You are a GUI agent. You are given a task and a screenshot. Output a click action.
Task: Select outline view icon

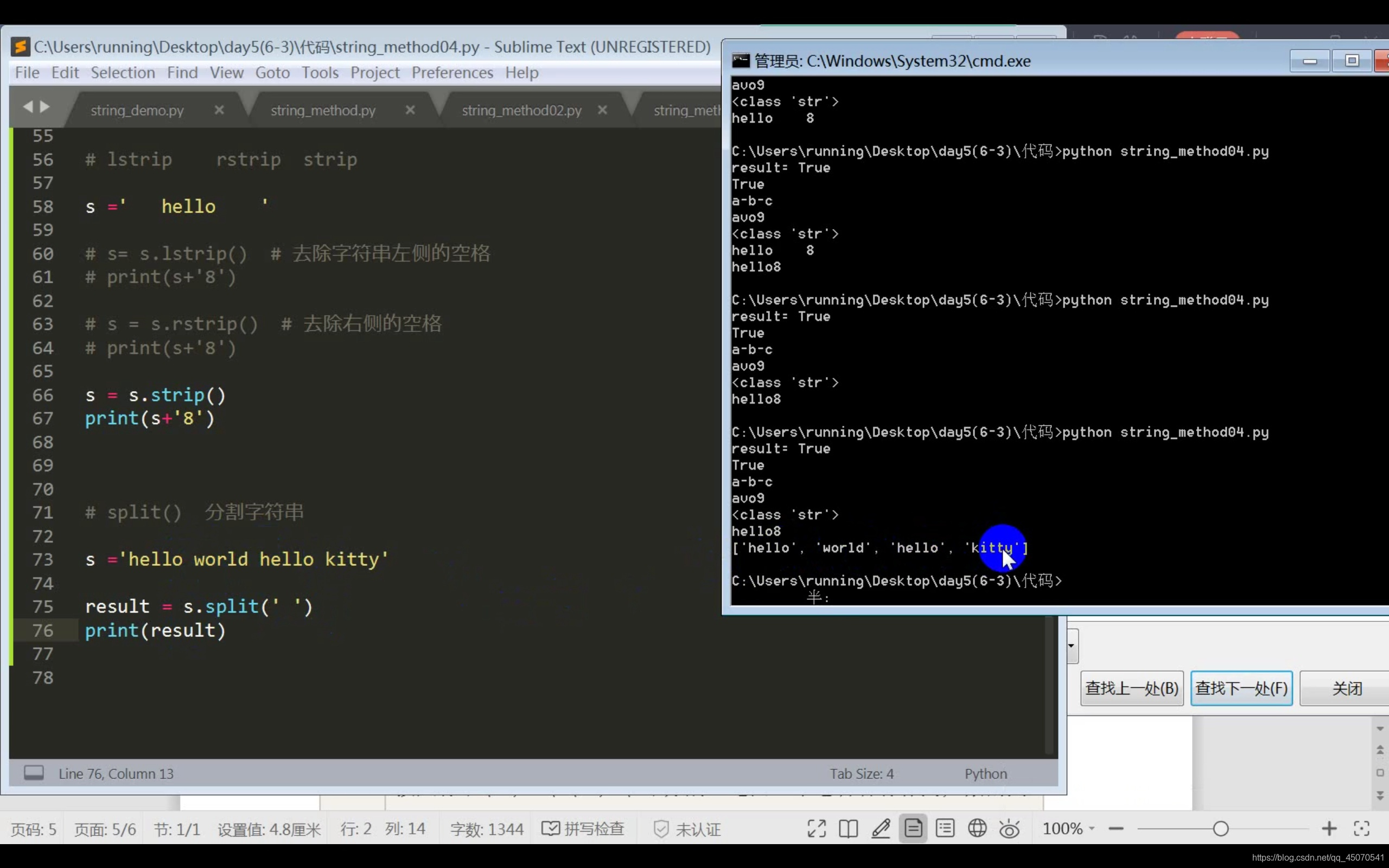(x=945, y=828)
